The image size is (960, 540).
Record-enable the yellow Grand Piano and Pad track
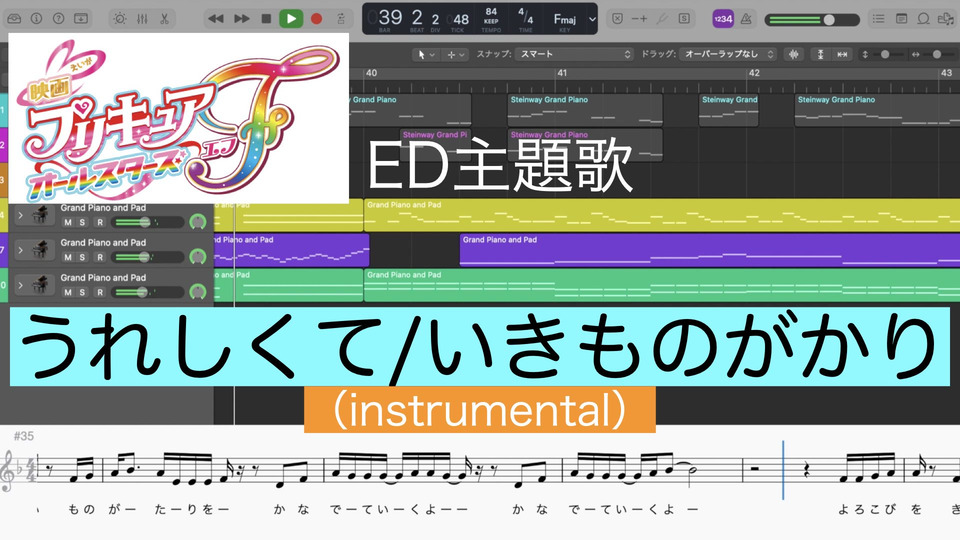click(100, 222)
